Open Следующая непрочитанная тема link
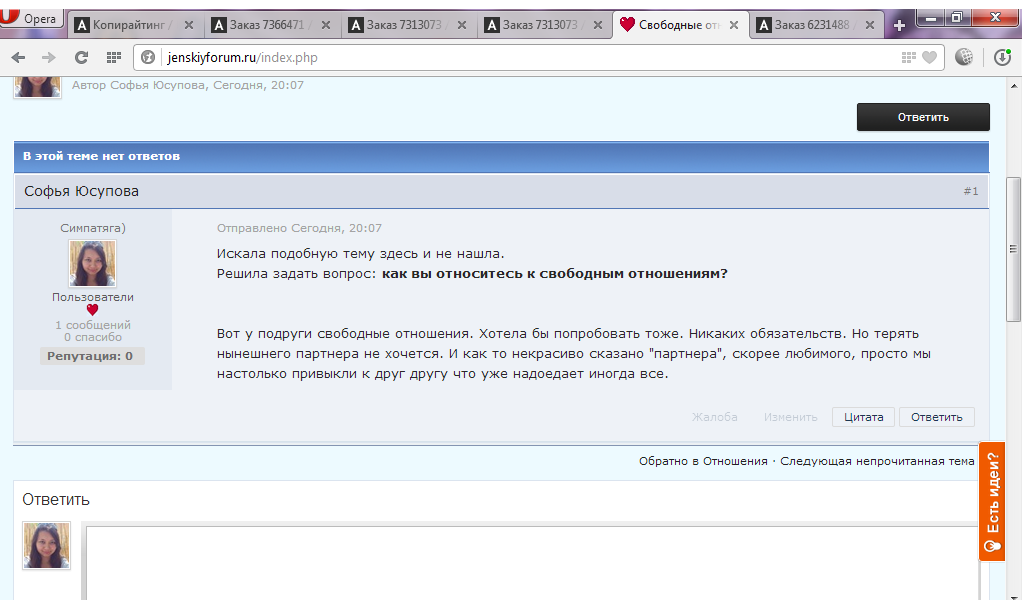Viewport: 1024px width, 600px height. coord(877,461)
